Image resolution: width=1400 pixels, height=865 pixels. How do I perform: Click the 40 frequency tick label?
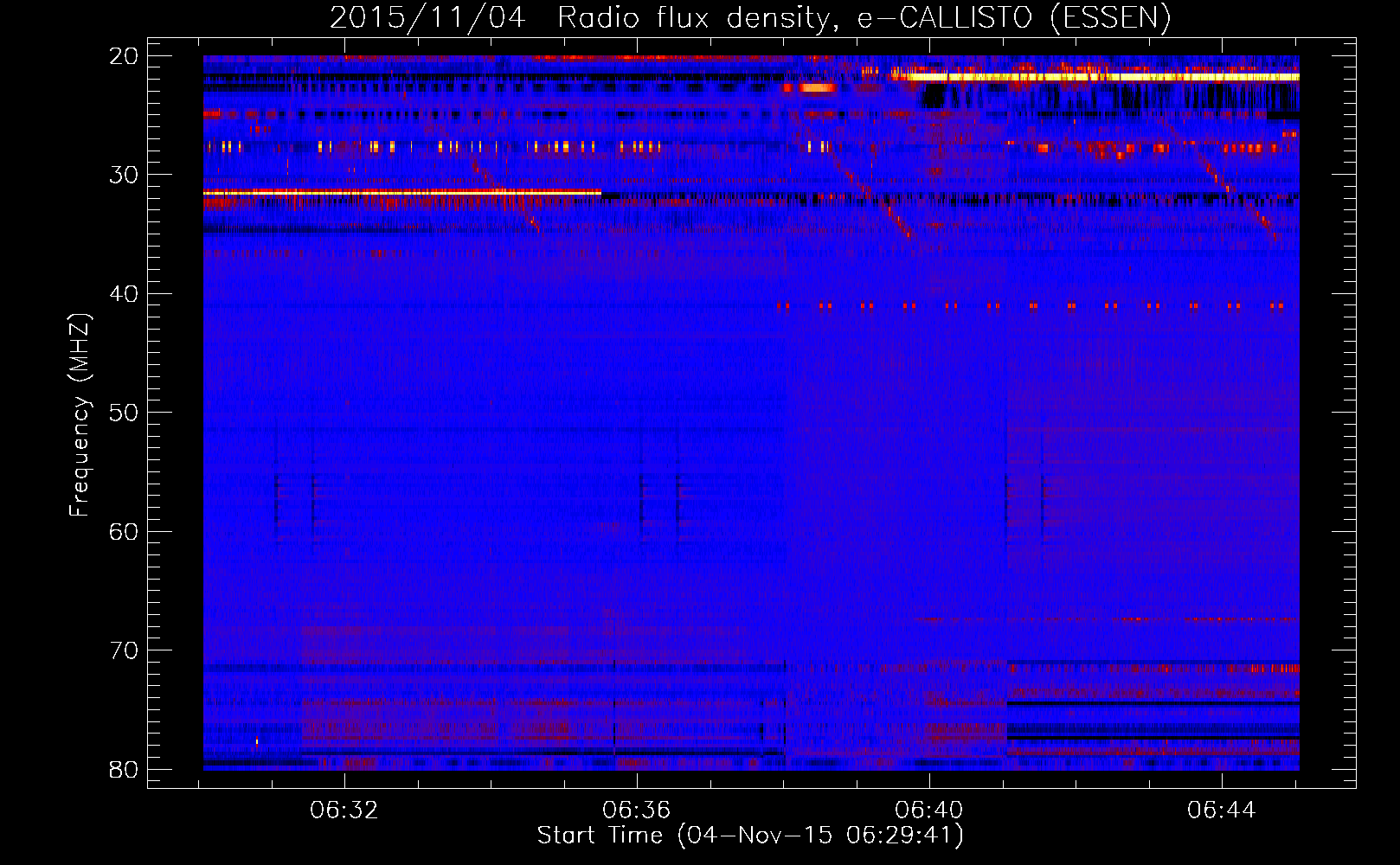tap(124, 294)
